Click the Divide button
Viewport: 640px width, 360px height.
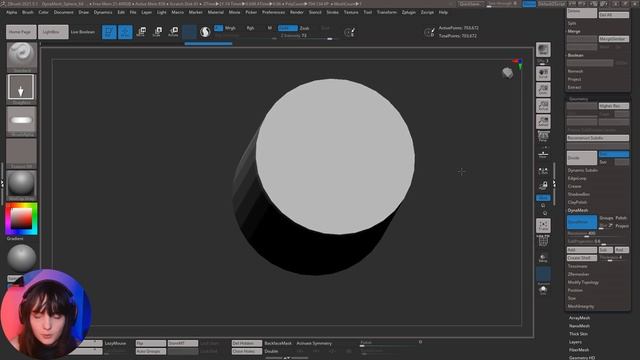click(x=582, y=158)
